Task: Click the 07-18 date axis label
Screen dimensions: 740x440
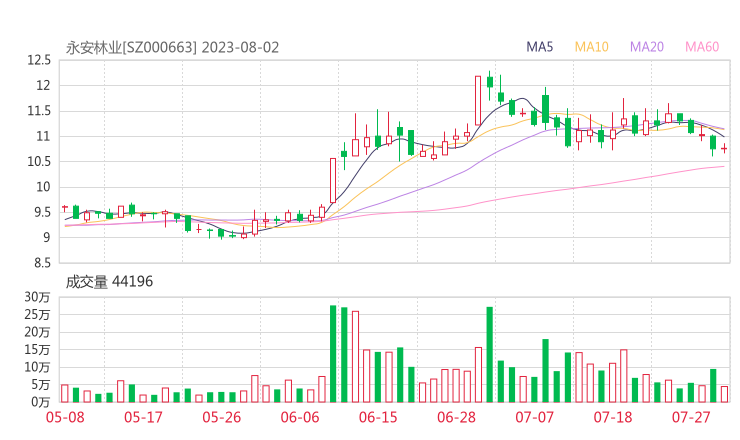Action: tap(613, 417)
